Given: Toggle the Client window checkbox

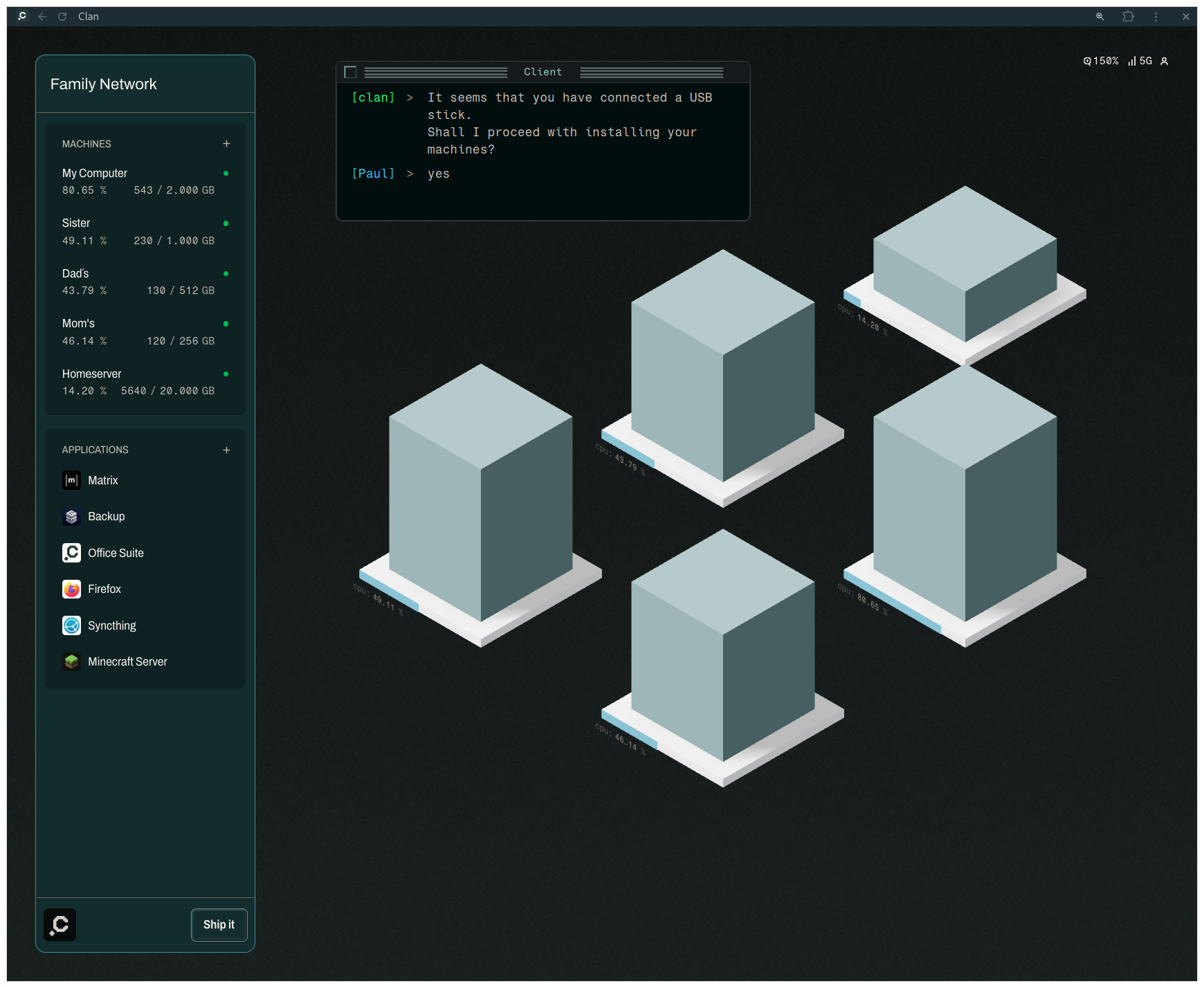Looking at the screenshot, I should (x=350, y=73).
